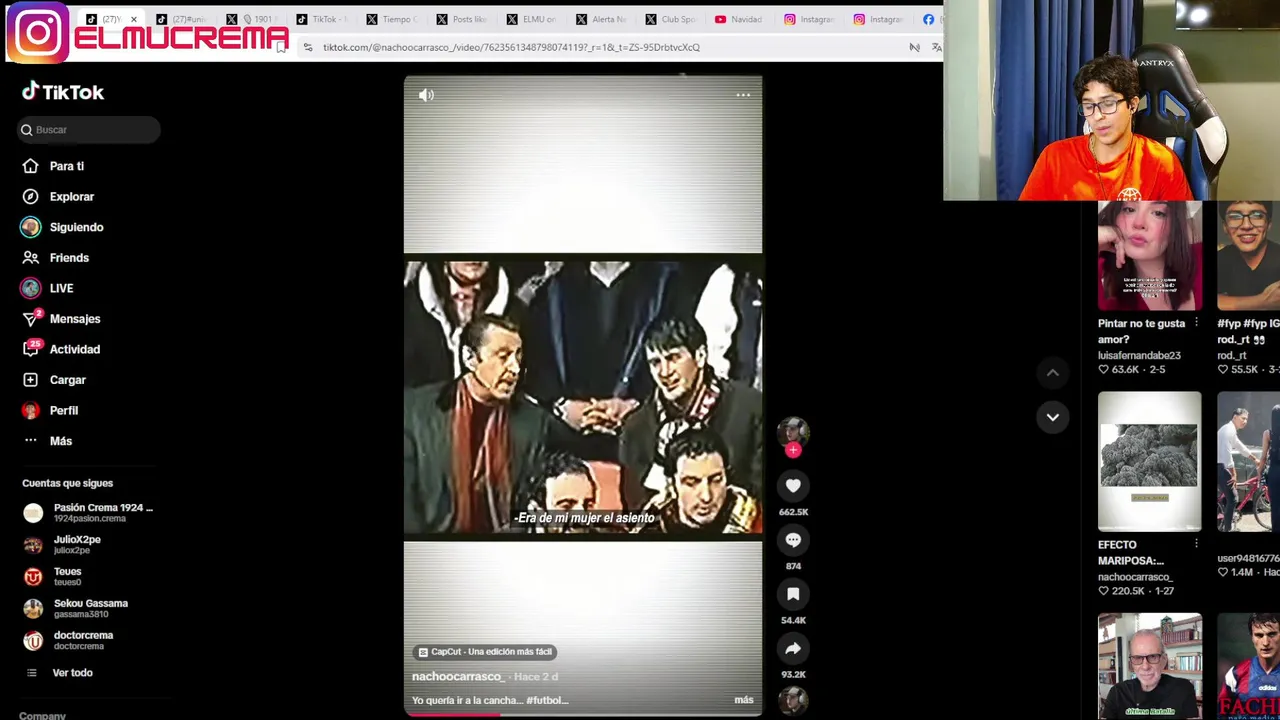Switch to Club Spo X tab
This screenshot has height=720, width=1280.
click(x=670, y=19)
